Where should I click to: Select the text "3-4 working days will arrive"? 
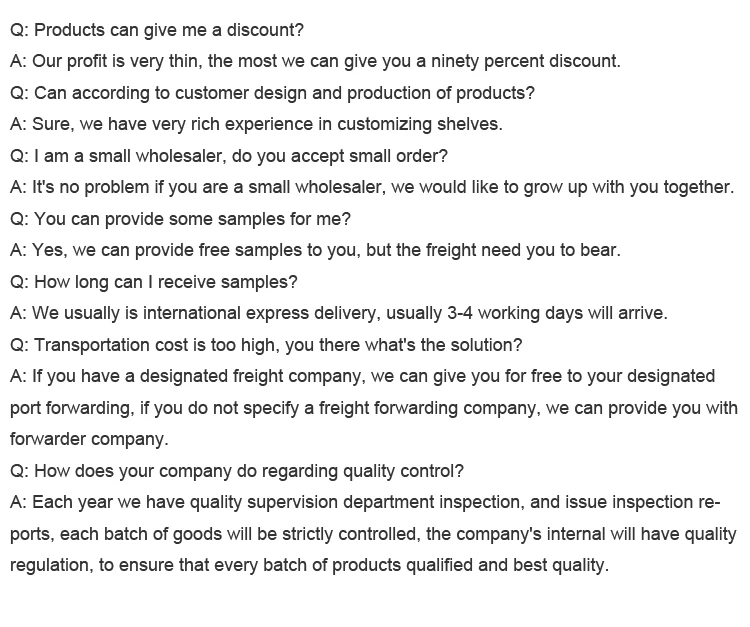[x=557, y=313]
